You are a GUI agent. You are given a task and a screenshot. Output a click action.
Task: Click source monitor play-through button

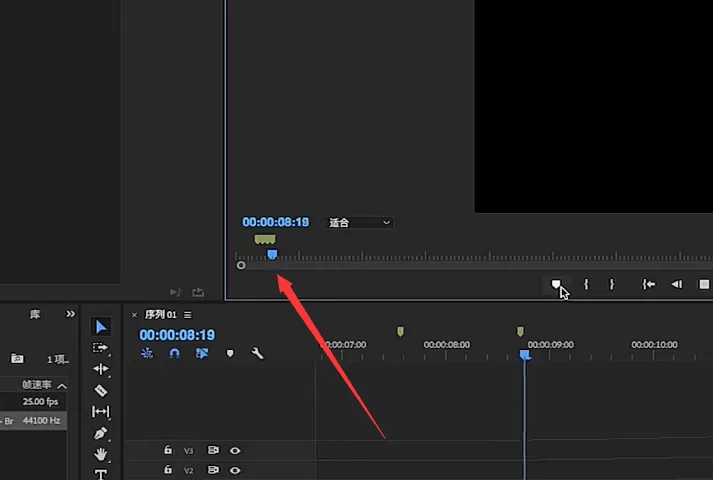[x=176, y=292]
